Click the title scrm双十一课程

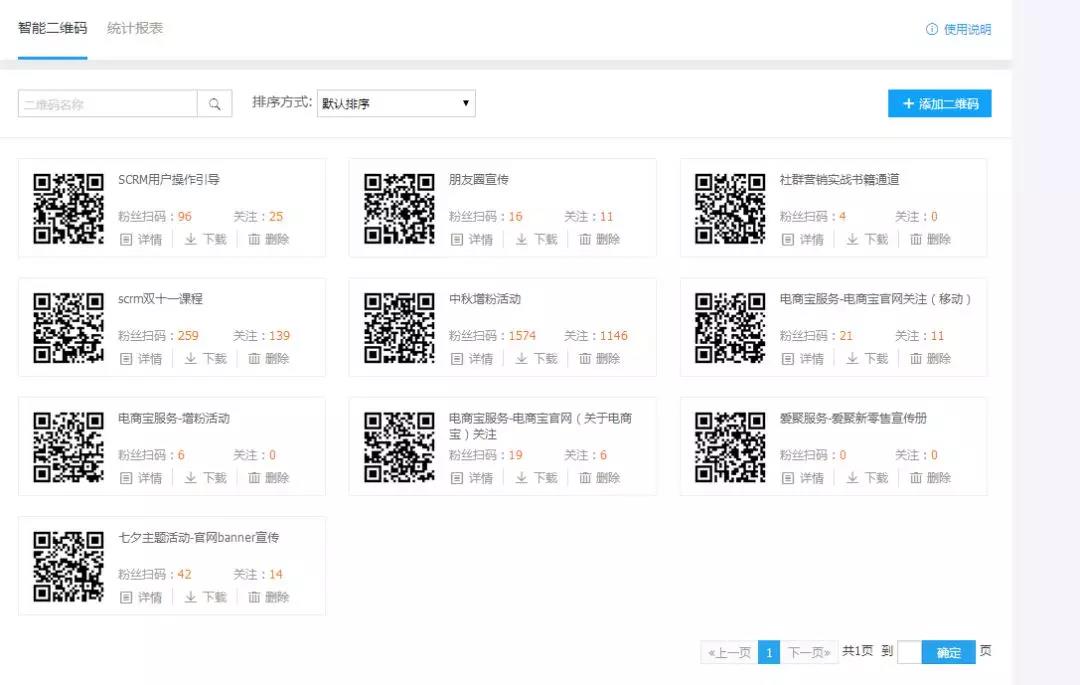160,299
